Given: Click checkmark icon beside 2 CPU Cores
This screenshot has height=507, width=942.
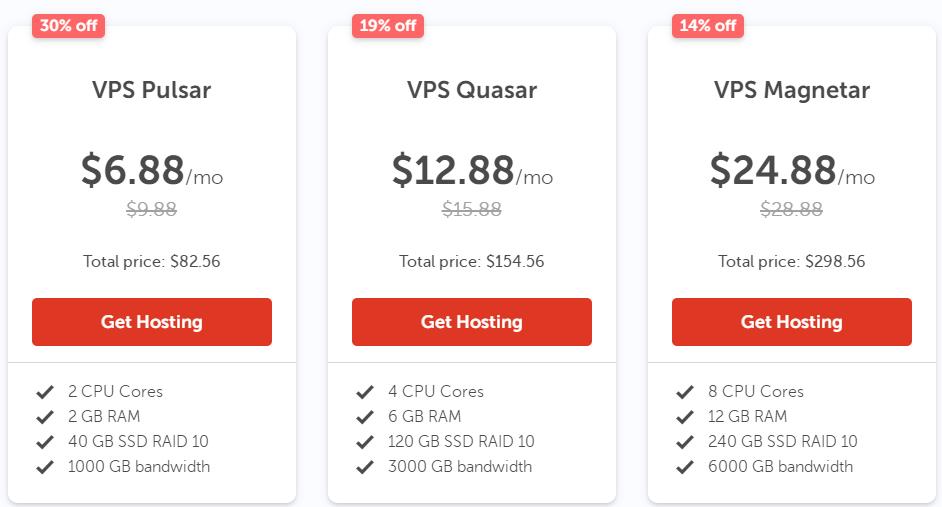Looking at the screenshot, I should (x=44, y=392).
